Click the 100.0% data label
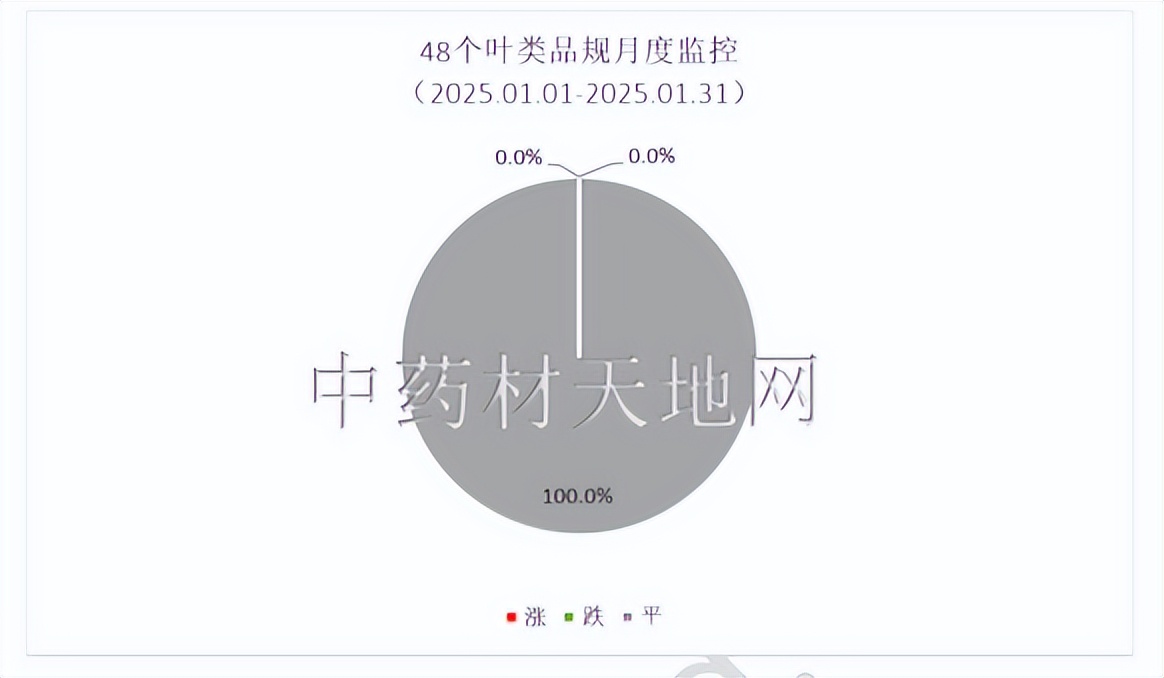Viewport: 1164px width, 678px height. 578,496
